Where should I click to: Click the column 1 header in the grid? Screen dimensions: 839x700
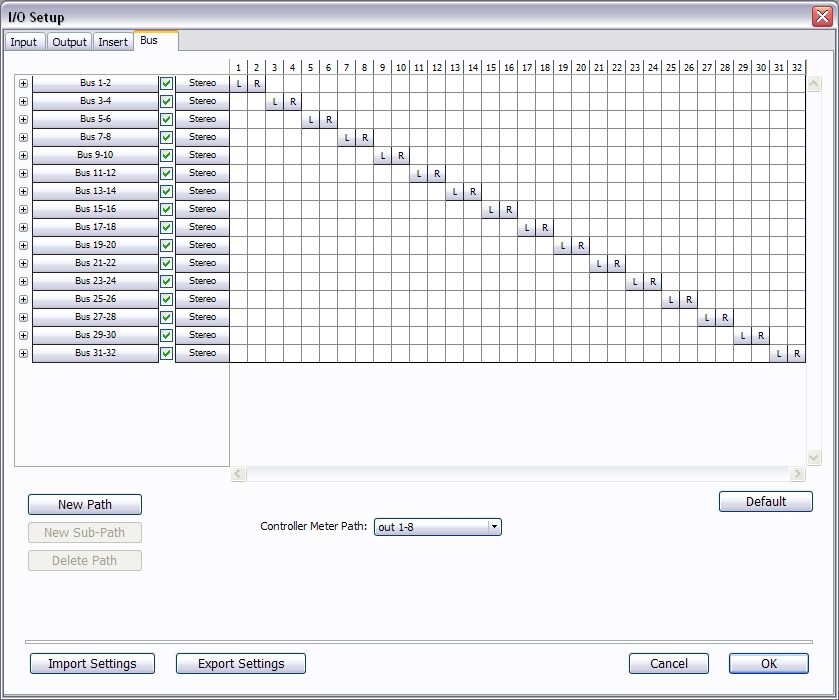point(239,67)
